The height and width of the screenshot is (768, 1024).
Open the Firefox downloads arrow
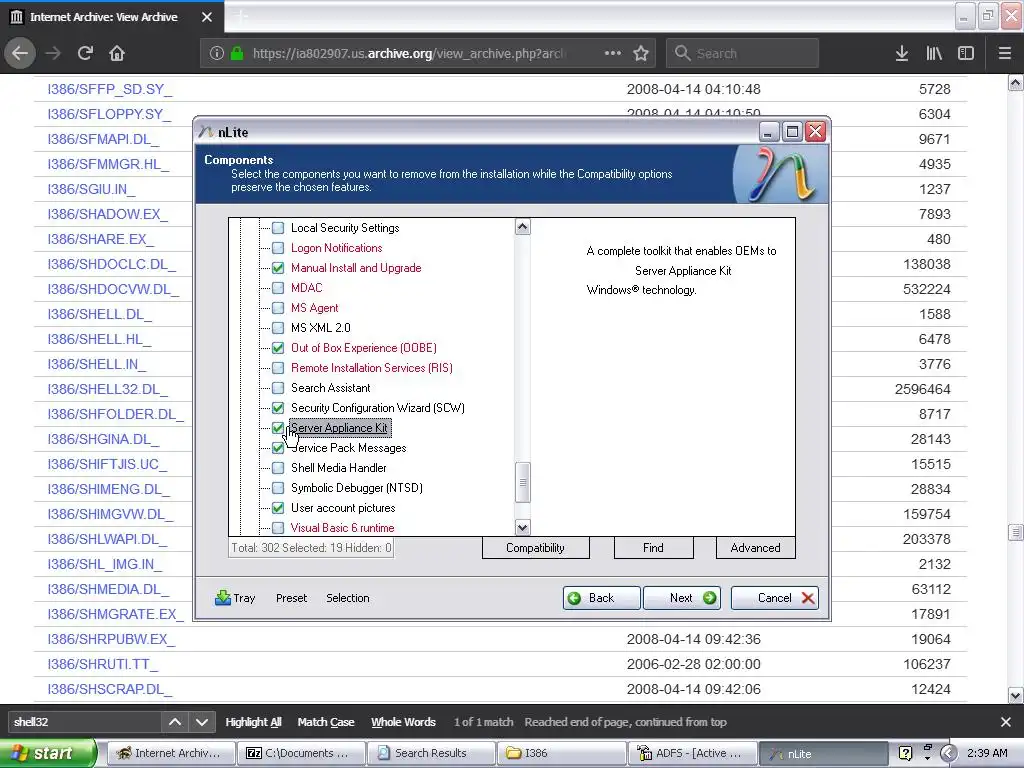[902, 53]
